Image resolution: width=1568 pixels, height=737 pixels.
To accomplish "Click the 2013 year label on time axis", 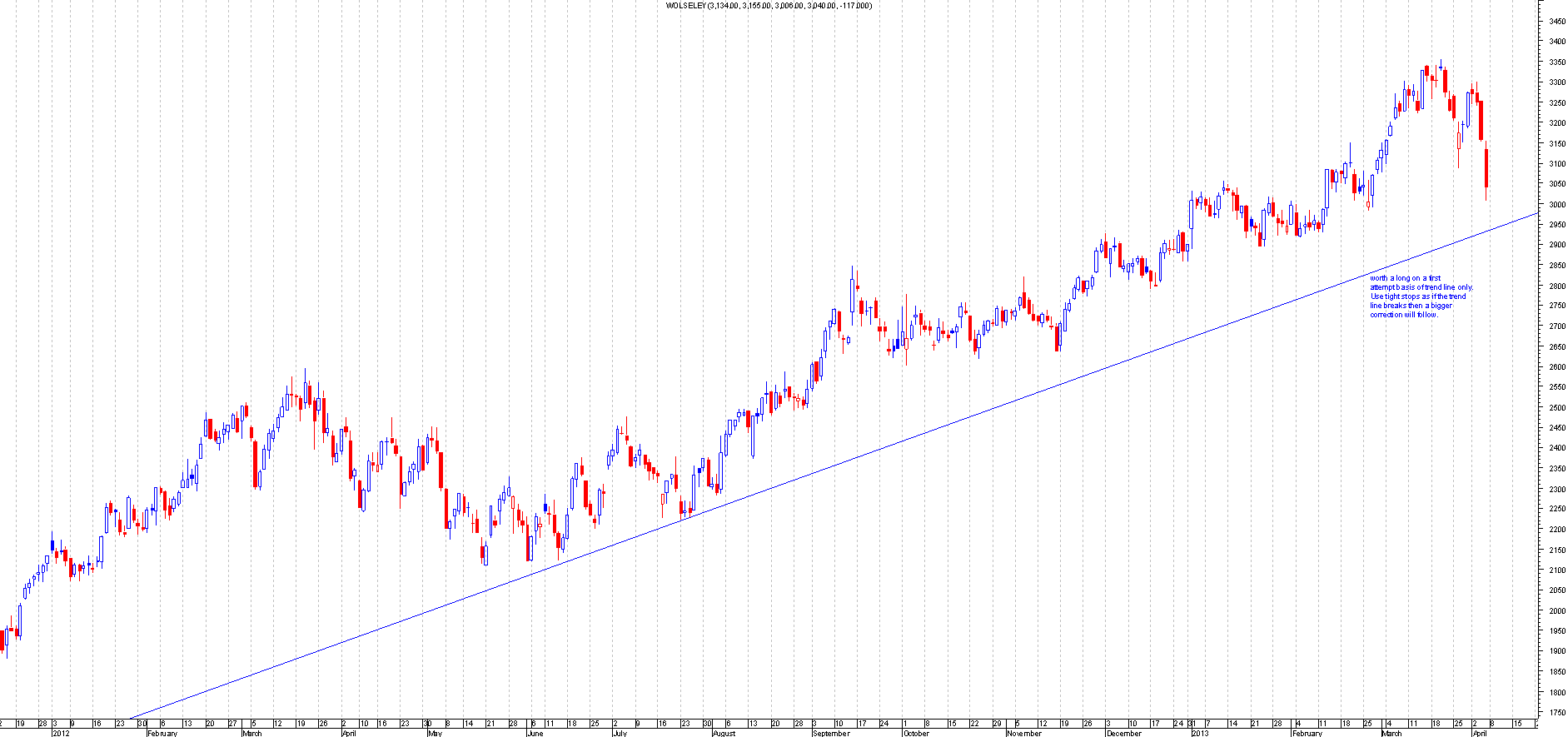I will pos(1199,734).
